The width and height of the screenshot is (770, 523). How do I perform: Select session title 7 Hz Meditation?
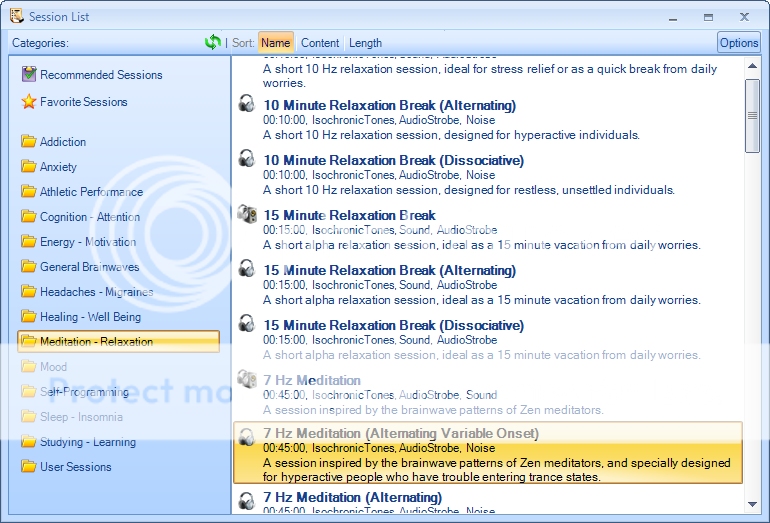312,381
